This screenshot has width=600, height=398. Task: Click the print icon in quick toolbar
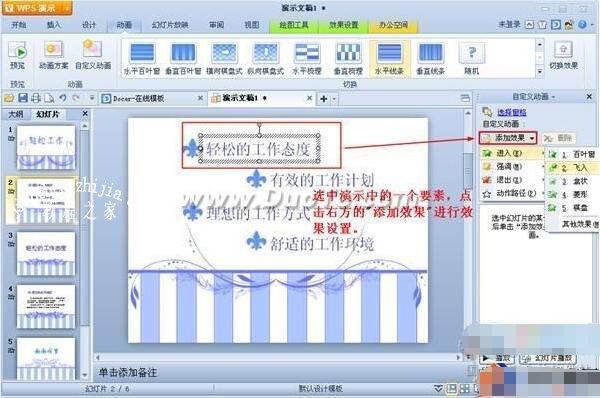point(36,98)
